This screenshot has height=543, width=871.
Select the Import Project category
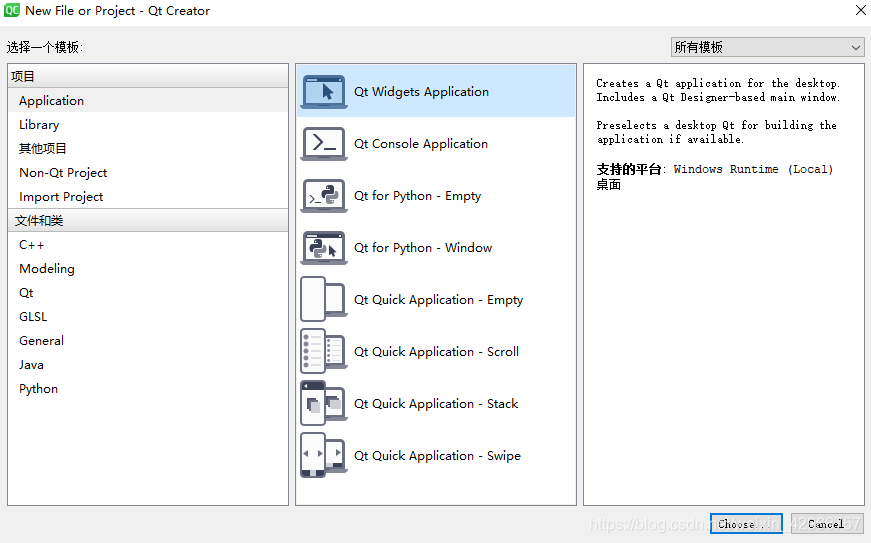(148, 197)
